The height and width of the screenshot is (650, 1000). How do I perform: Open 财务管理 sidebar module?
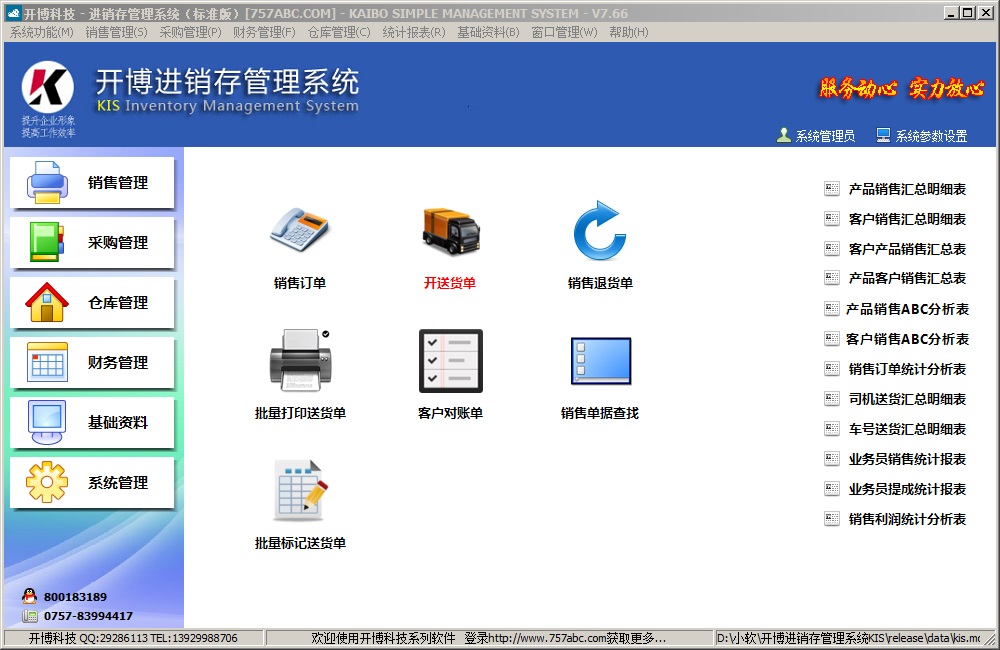(x=93, y=363)
